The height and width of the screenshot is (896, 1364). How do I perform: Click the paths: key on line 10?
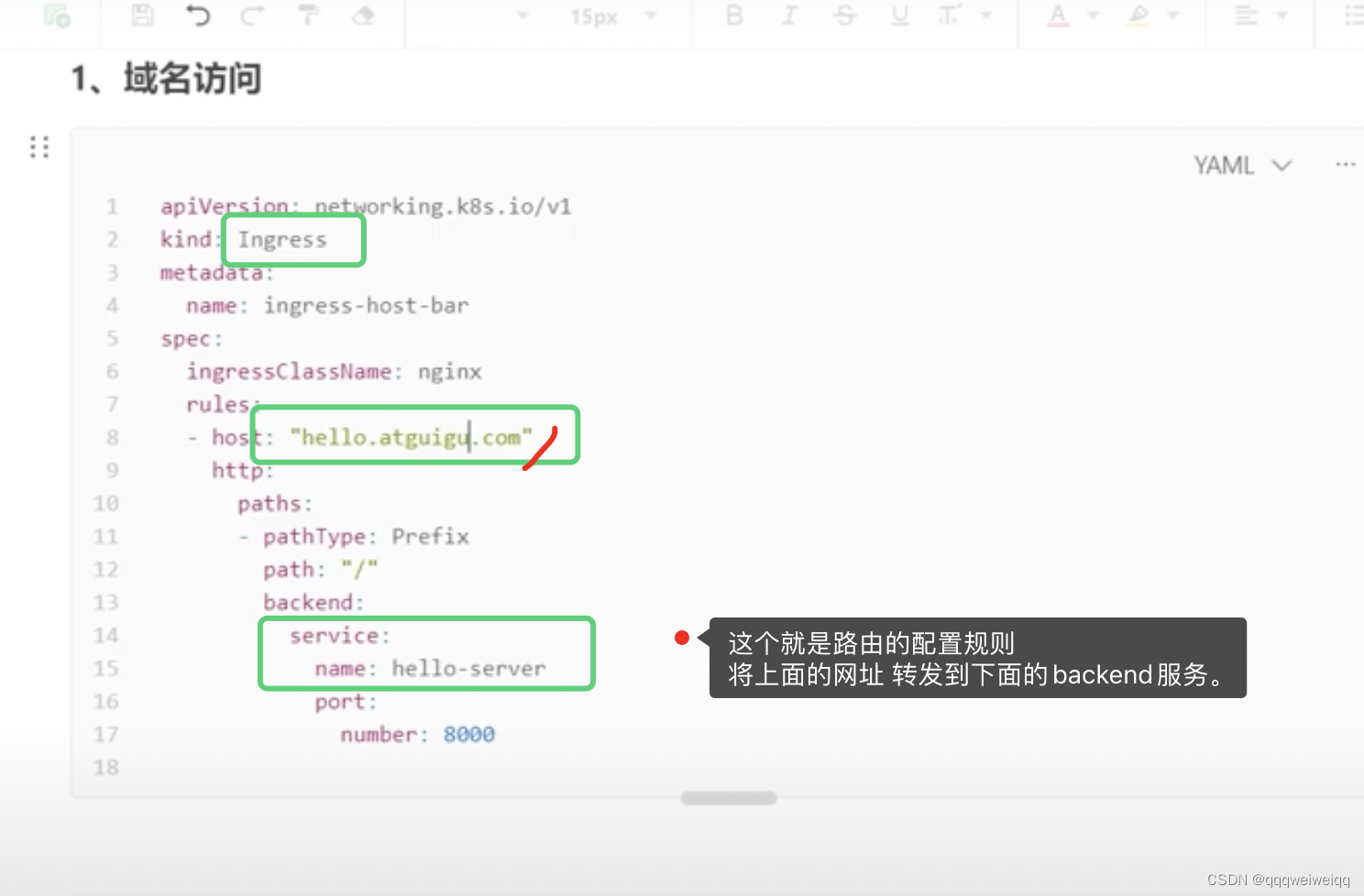tap(275, 503)
